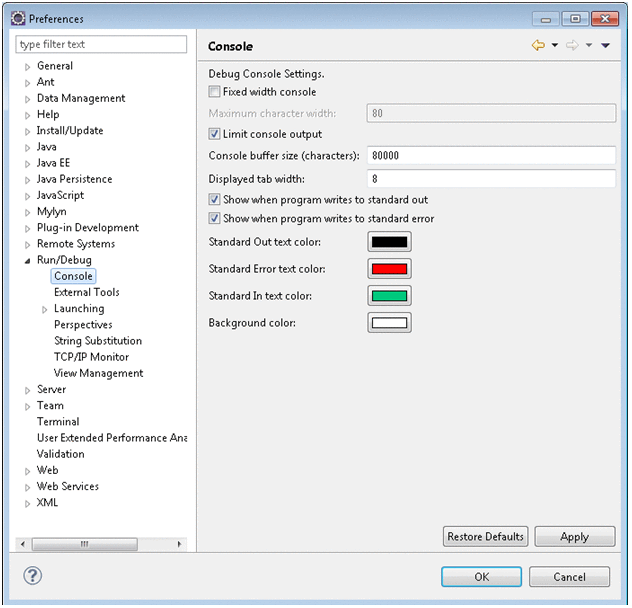Change the Standard Error red color swatch
Image resolution: width=632 pixels, height=608 pixels.
(x=390, y=269)
